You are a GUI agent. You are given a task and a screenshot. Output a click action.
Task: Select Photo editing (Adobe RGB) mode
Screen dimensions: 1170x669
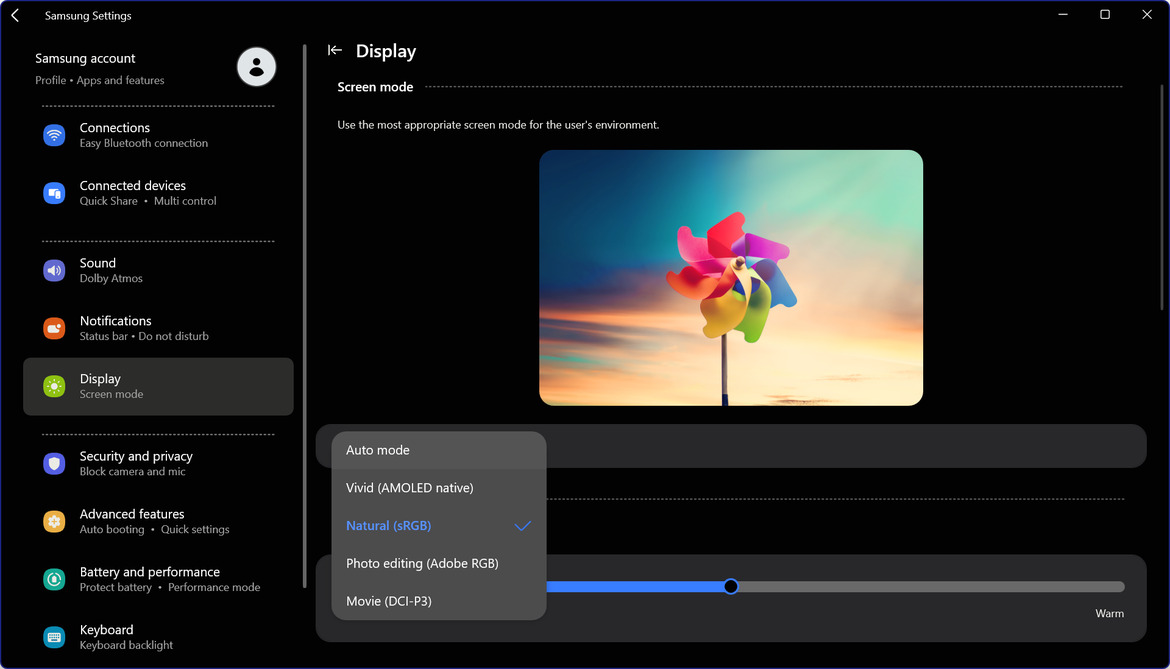(x=439, y=563)
